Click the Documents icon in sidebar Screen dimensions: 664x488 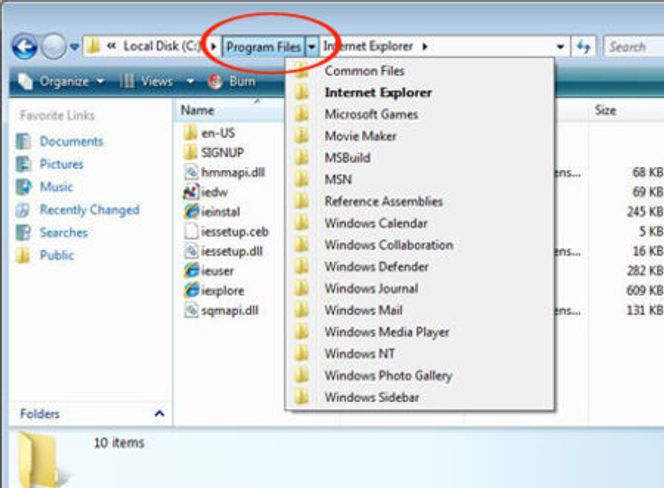[x=24, y=141]
